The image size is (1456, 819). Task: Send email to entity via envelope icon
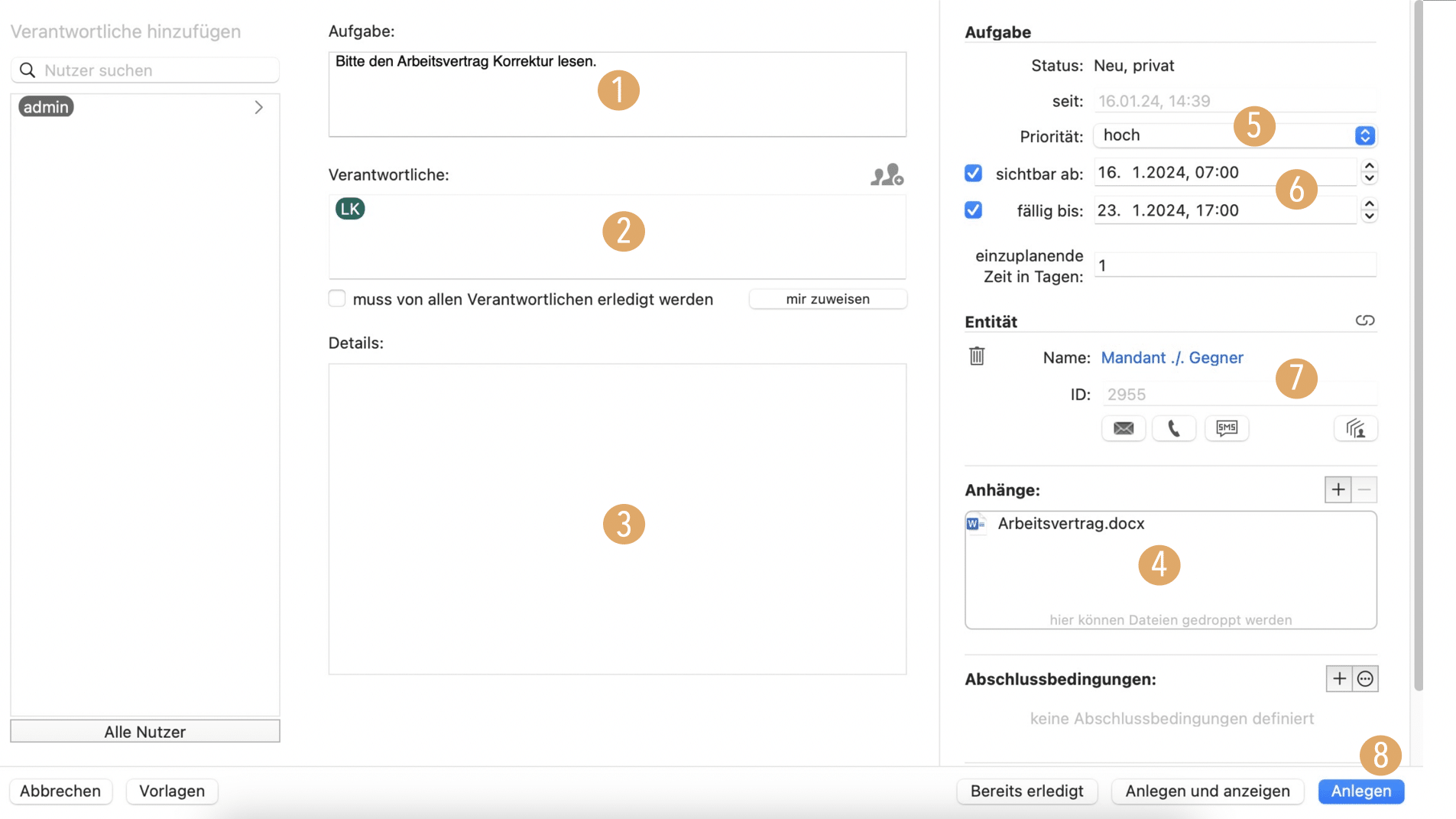pyautogui.click(x=1124, y=428)
